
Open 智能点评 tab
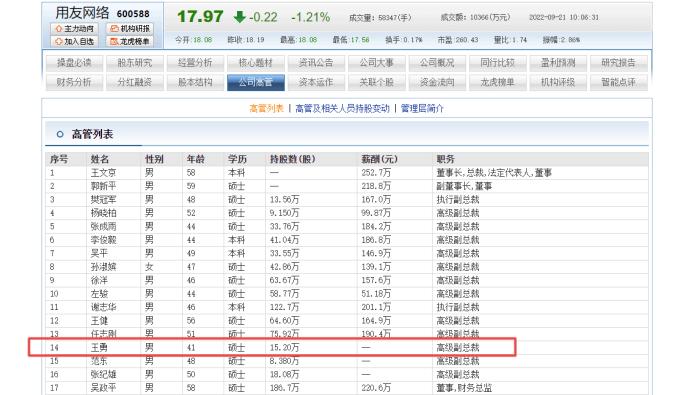(x=618, y=83)
